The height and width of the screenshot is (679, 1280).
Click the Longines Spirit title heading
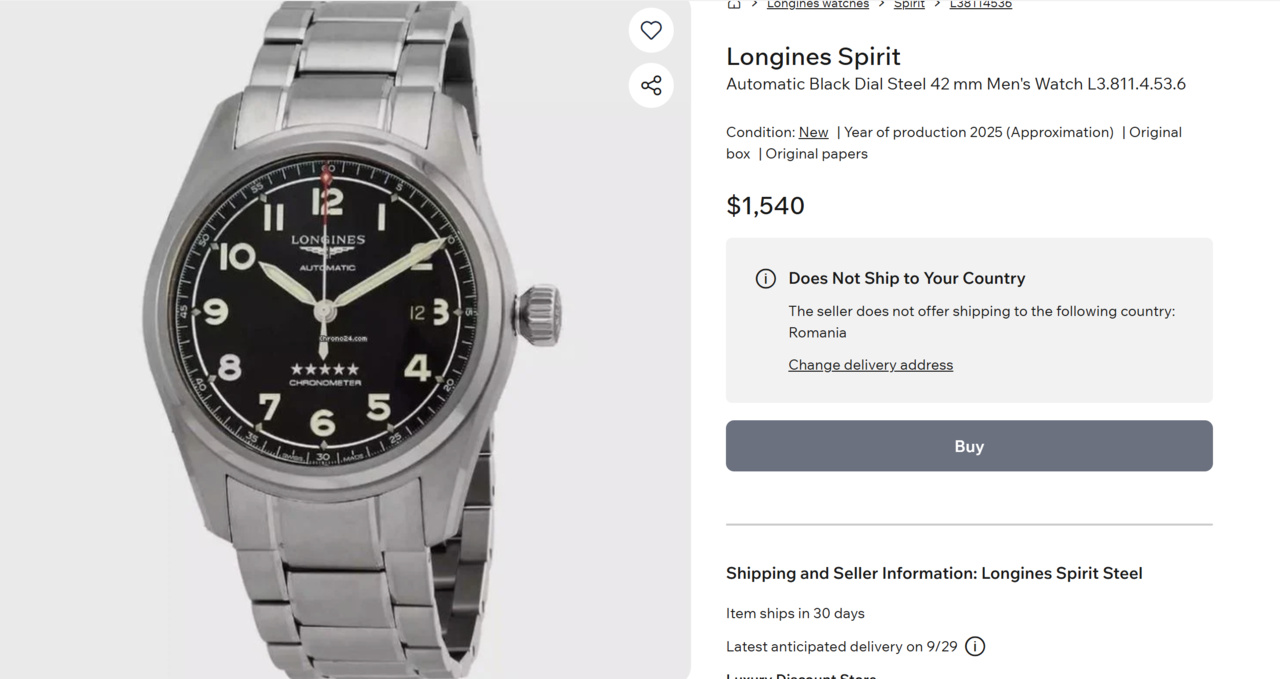click(x=813, y=57)
